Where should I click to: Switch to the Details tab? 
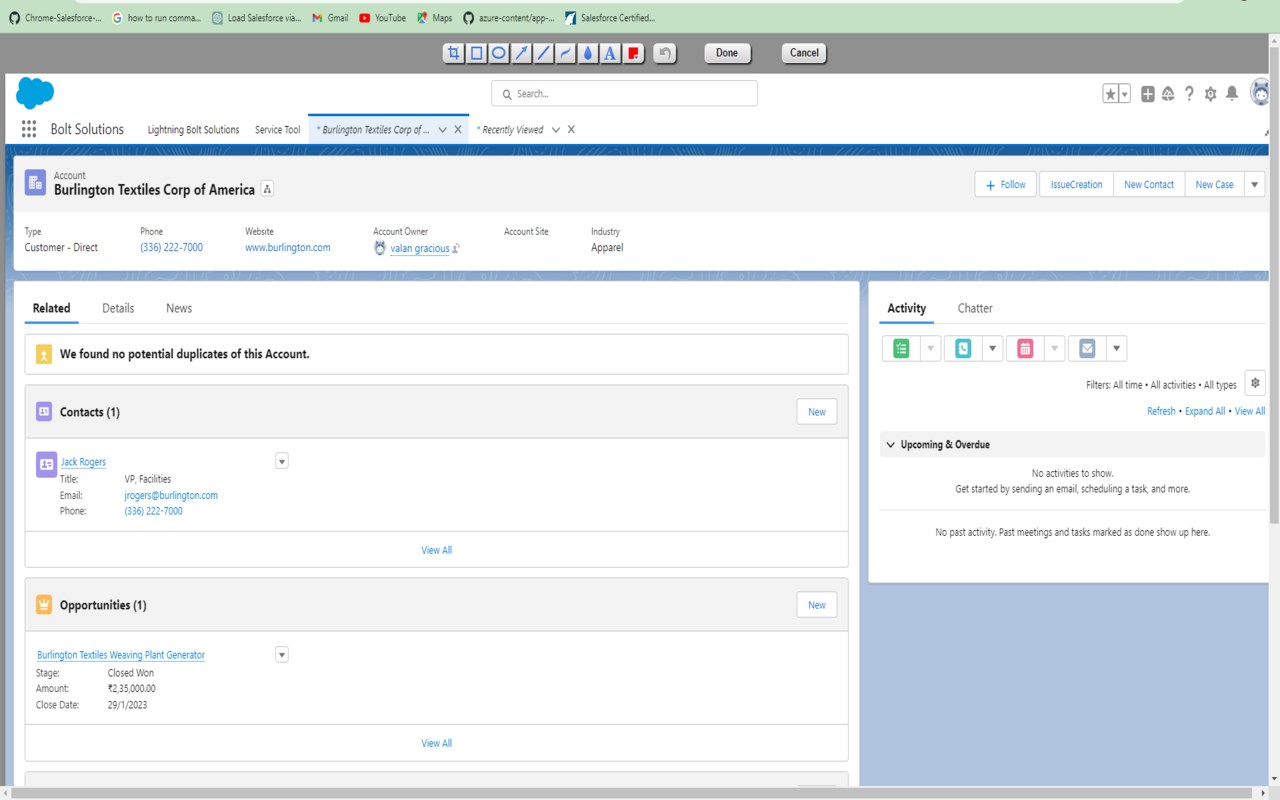pyautogui.click(x=118, y=308)
